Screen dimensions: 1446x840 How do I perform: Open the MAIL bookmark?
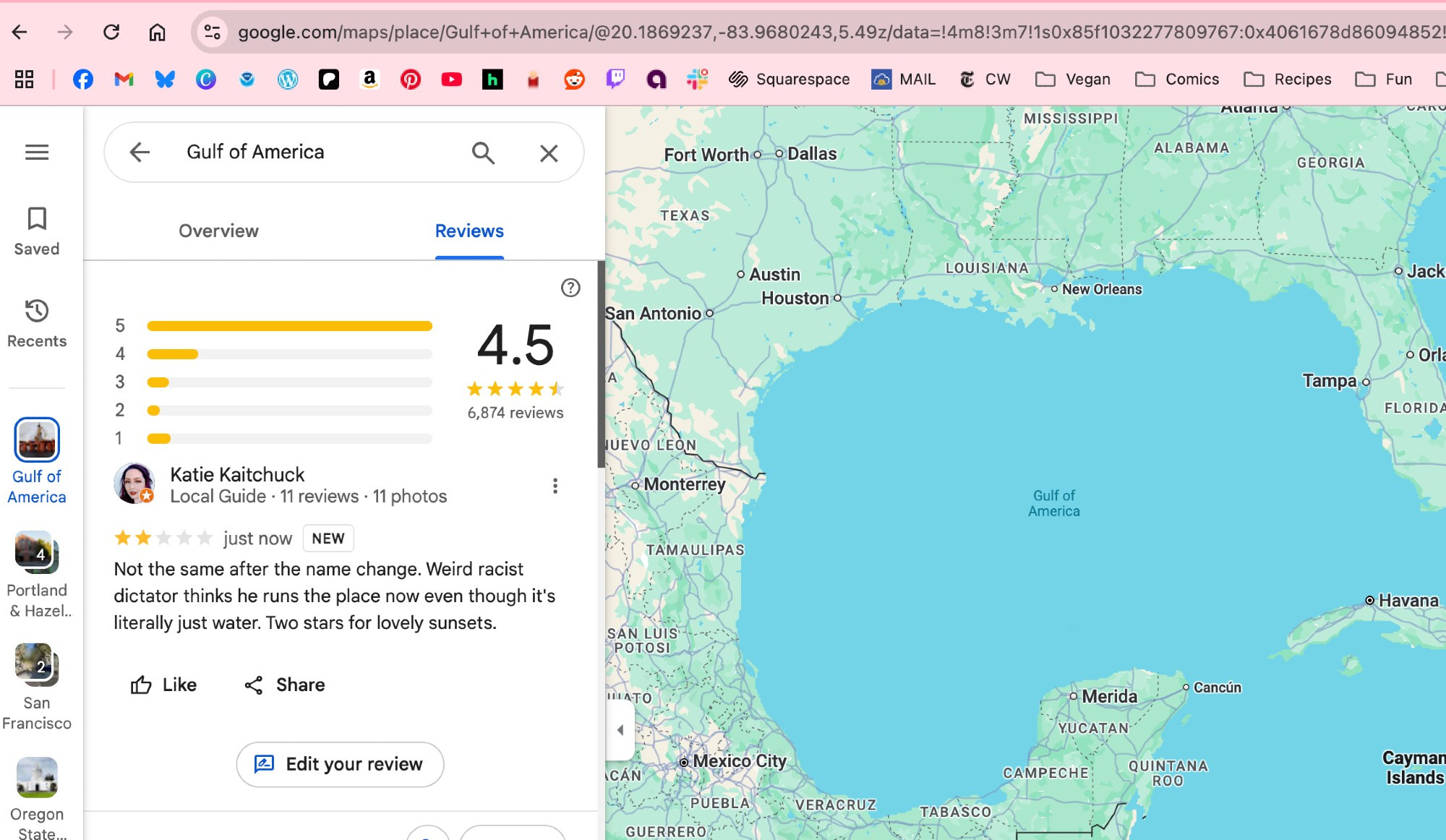tap(904, 80)
